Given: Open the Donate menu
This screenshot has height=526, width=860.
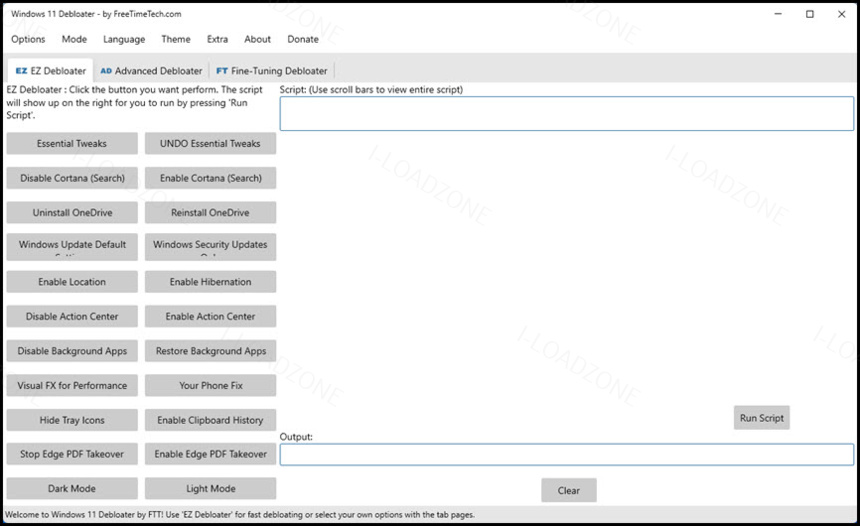Looking at the screenshot, I should click(303, 39).
